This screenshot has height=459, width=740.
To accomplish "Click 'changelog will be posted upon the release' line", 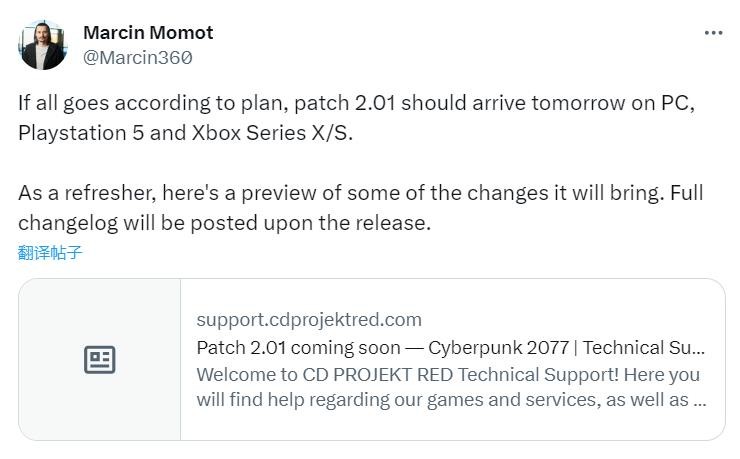I will [x=224, y=223].
